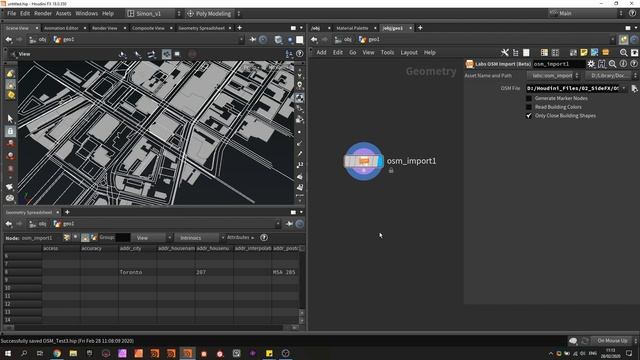Click the spreadsheet Group field
This screenshot has height=360, width=640.
(x=123, y=238)
